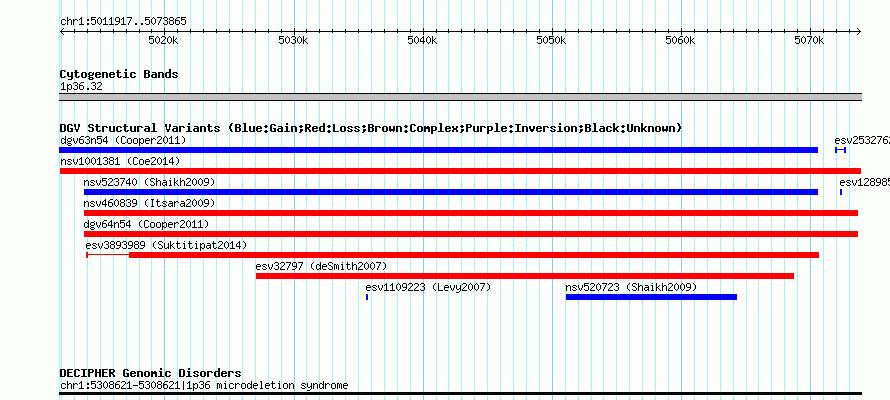
Task: Click the 5020k ruler tick label
Action: 164,41
